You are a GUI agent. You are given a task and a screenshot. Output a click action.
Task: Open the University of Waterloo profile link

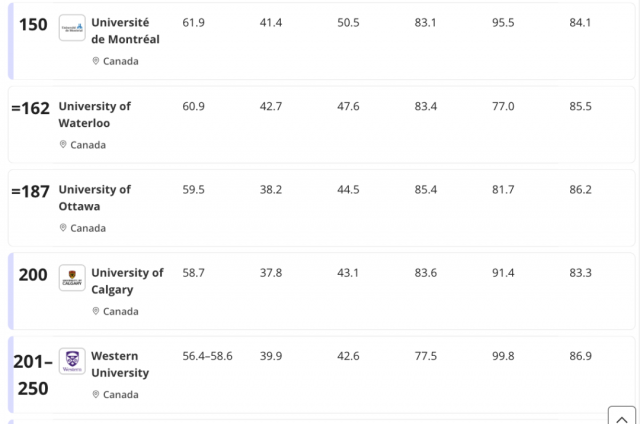pyautogui.click(x=94, y=115)
